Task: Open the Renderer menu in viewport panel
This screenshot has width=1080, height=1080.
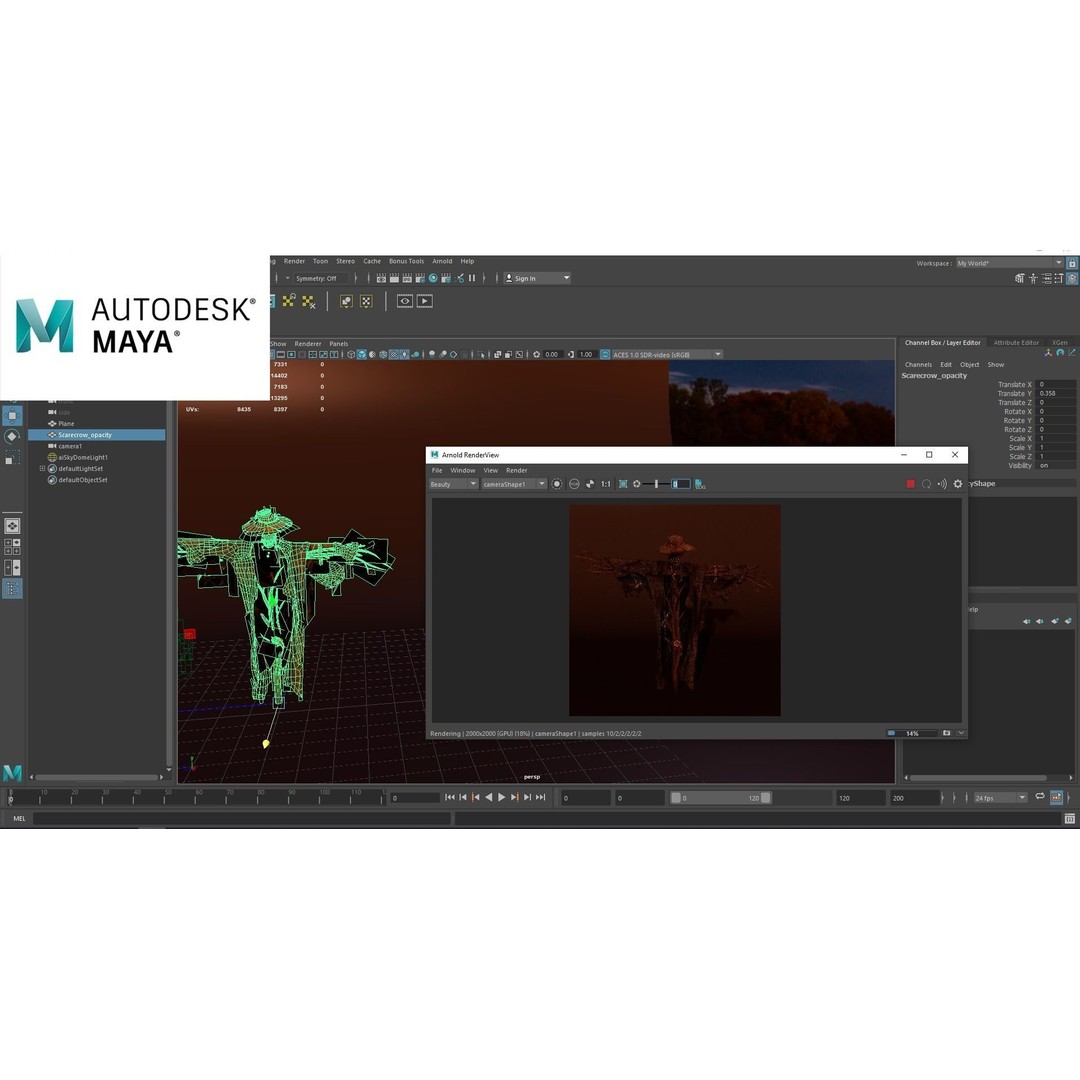Action: pos(308,344)
